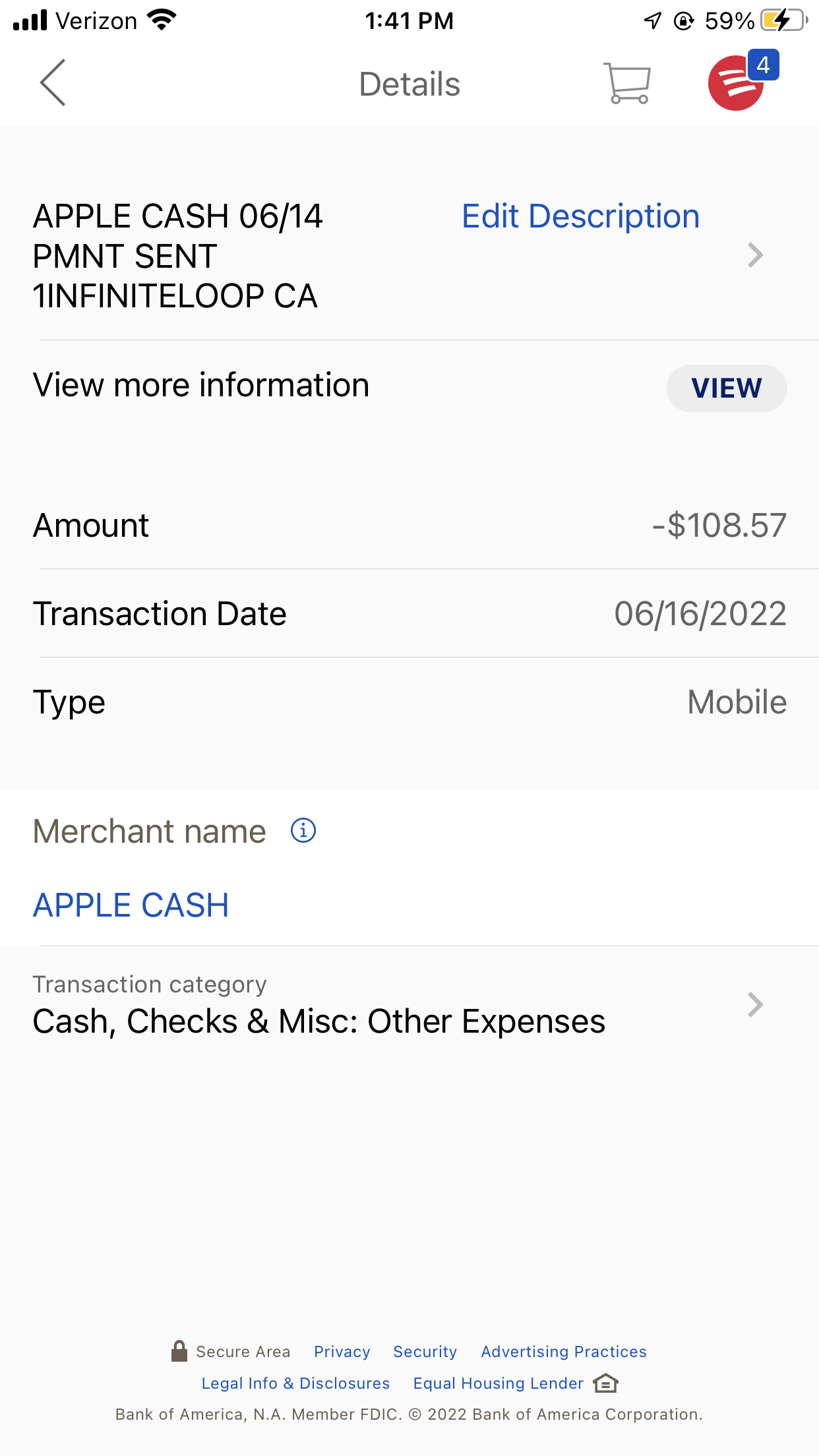
Task: Tap the Secure Area lock icon
Action: [179, 1351]
